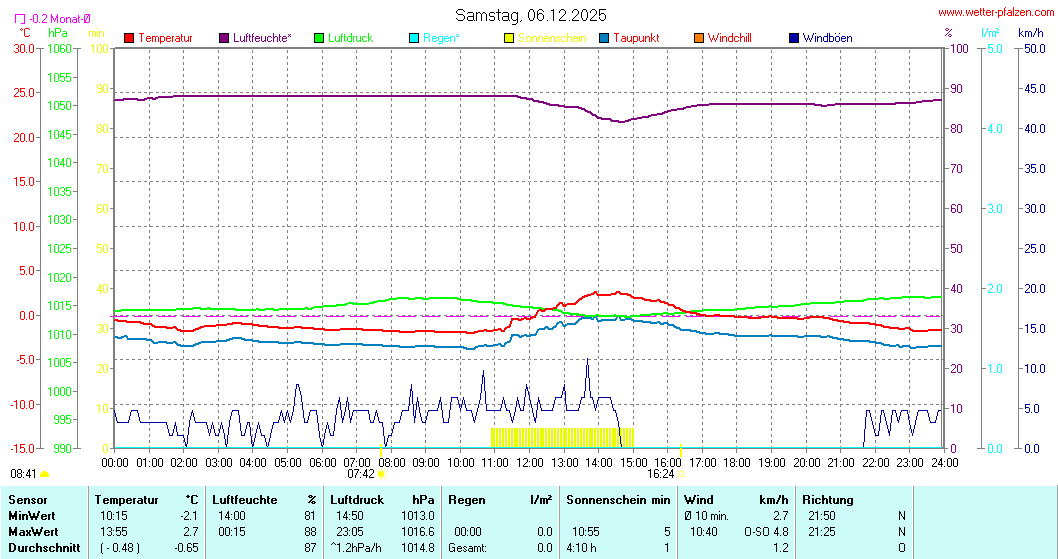This screenshot has width=1058, height=559.
Task: Click the red Temperatur legend swatch
Action: 129,38
